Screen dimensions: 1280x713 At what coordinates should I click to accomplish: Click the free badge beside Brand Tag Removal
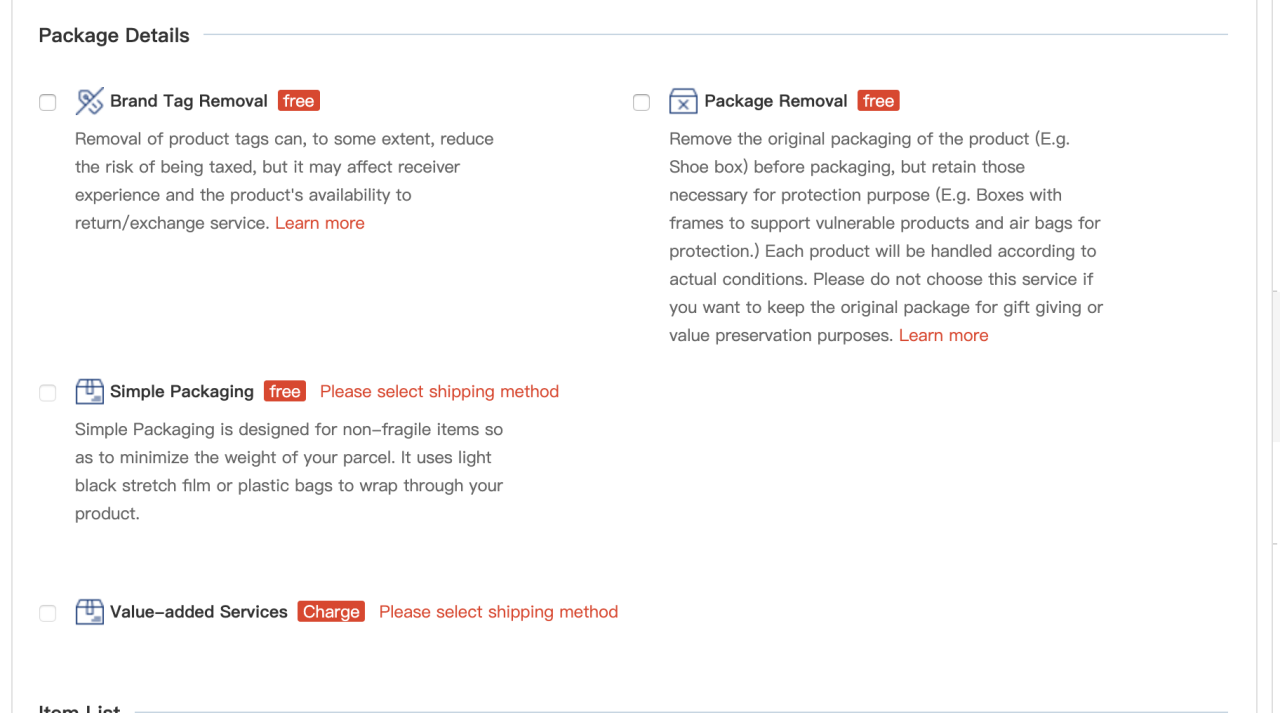(298, 101)
